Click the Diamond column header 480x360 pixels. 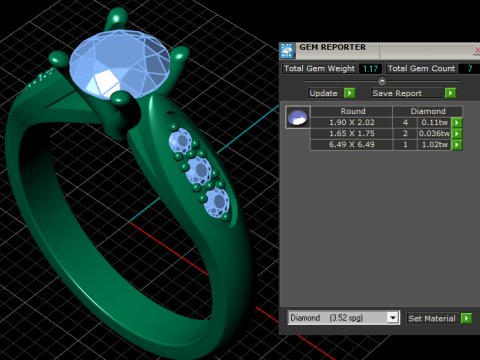428,111
